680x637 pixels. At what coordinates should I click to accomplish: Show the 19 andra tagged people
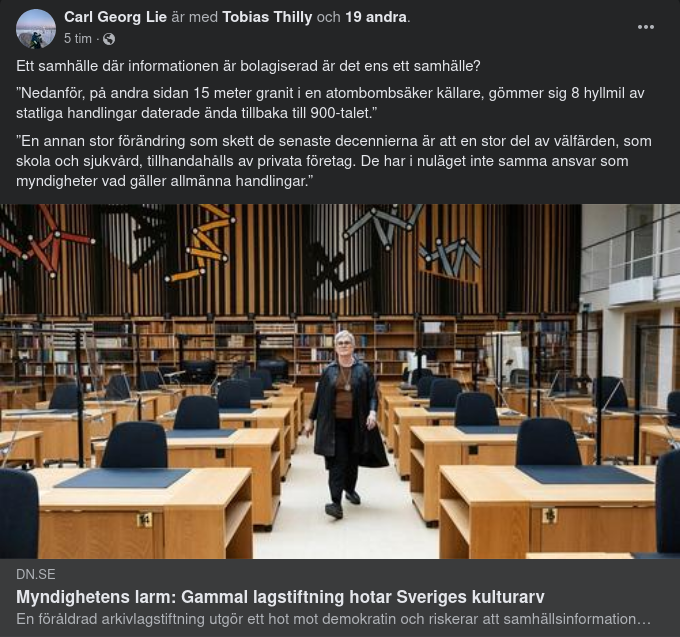coord(376,17)
